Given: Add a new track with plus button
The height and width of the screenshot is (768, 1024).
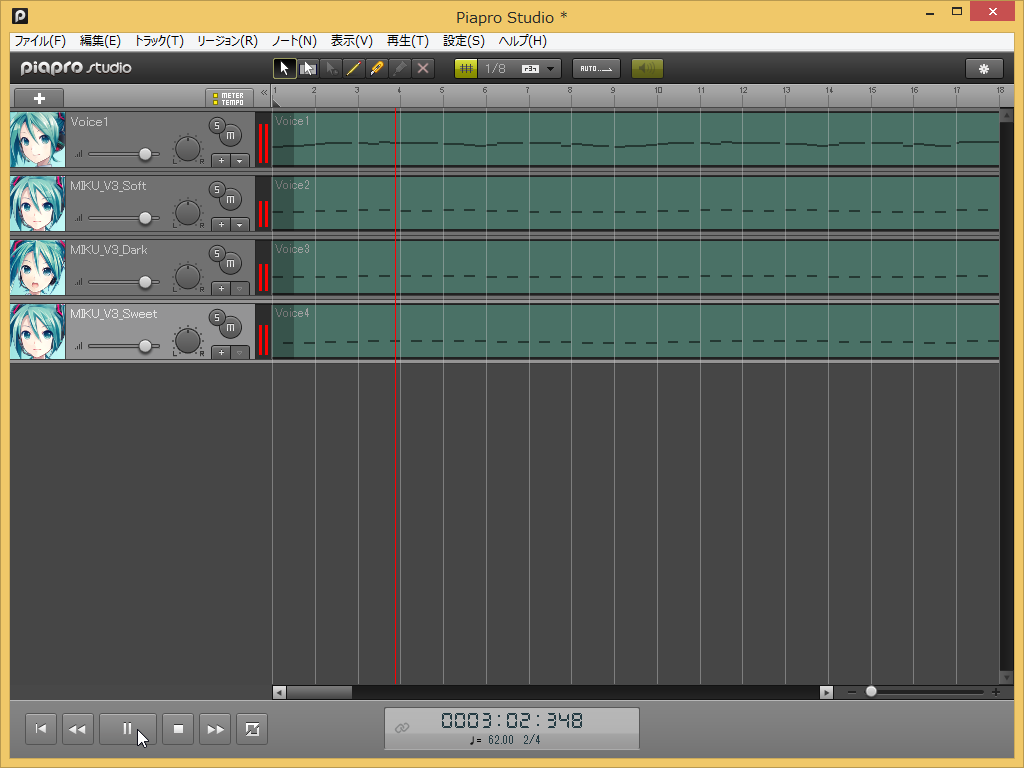Looking at the screenshot, I should [x=39, y=99].
